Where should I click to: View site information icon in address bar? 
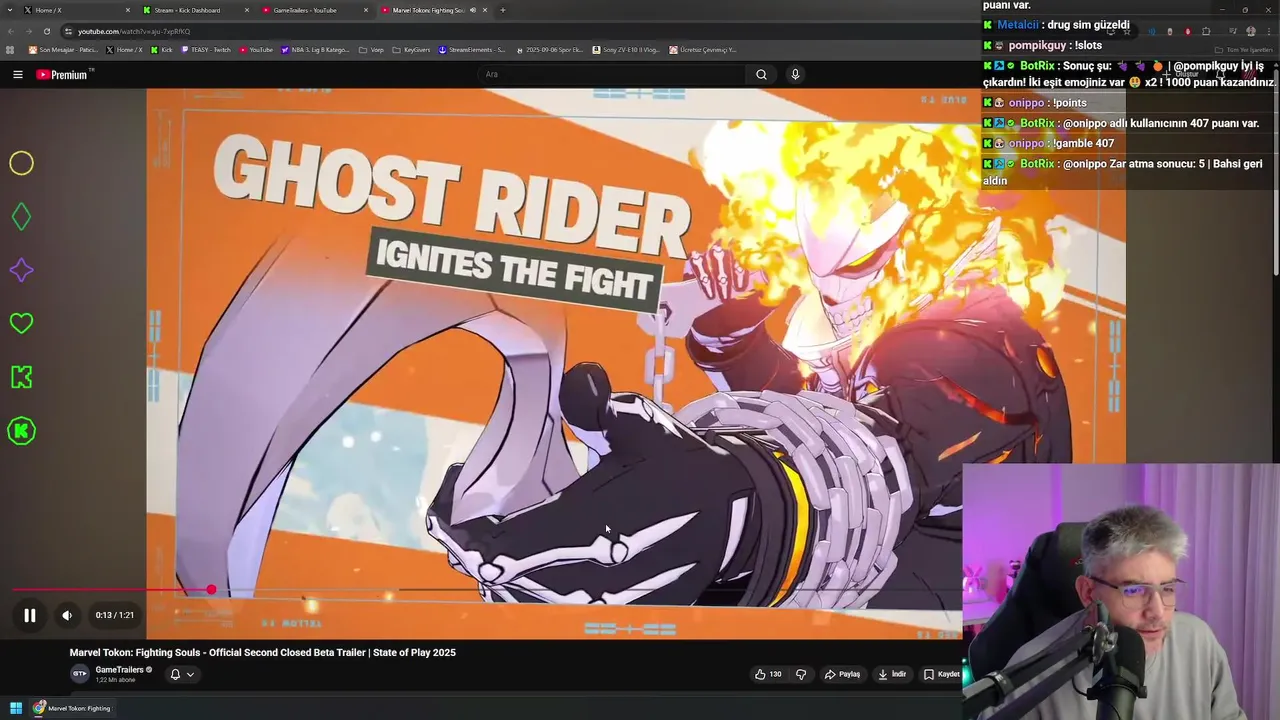68,31
